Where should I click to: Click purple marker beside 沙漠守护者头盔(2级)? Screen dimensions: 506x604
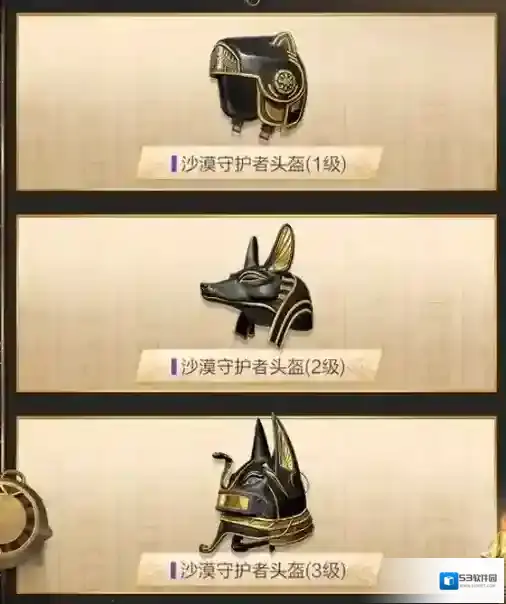click(174, 366)
